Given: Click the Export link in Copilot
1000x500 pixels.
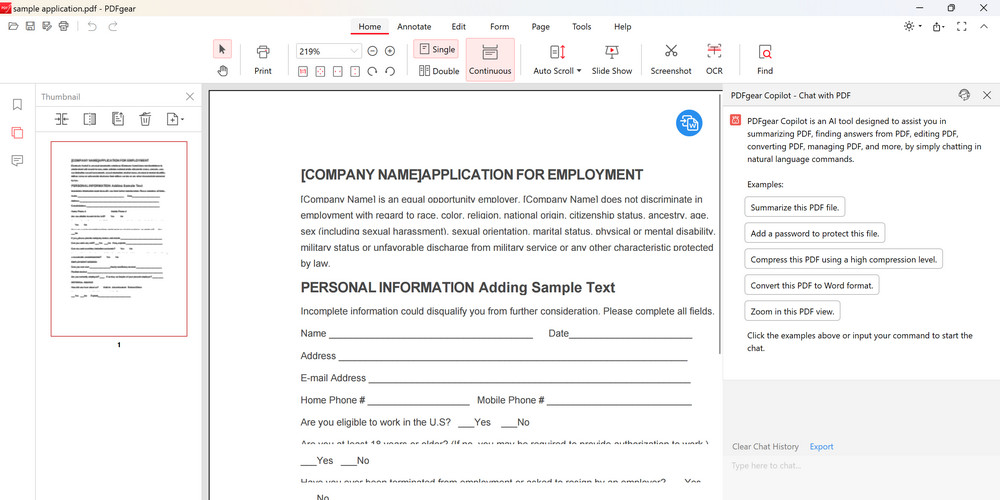Looking at the screenshot, I should 821,446.
